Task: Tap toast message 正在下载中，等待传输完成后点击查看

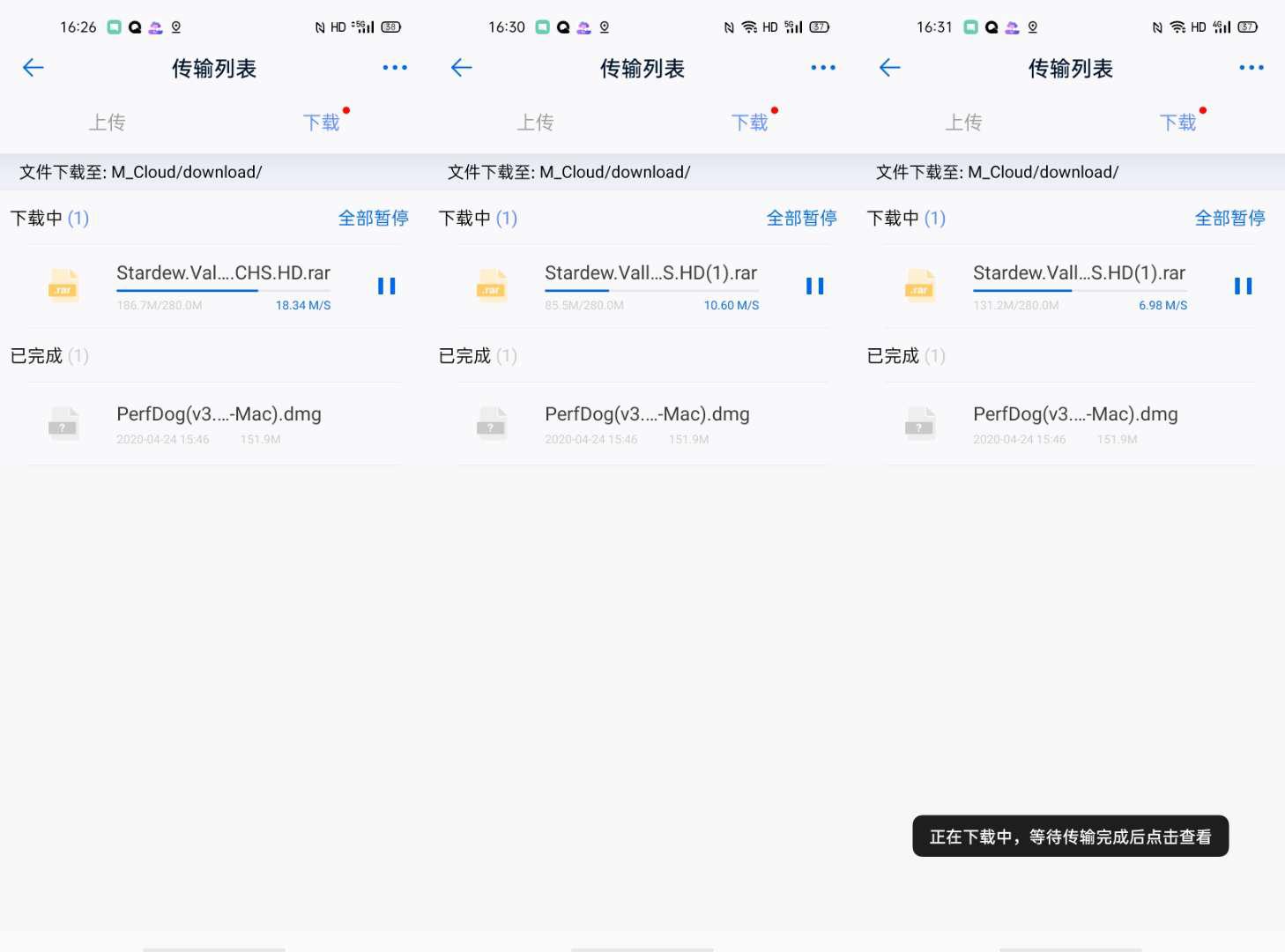Action: tap(1071, 837)
